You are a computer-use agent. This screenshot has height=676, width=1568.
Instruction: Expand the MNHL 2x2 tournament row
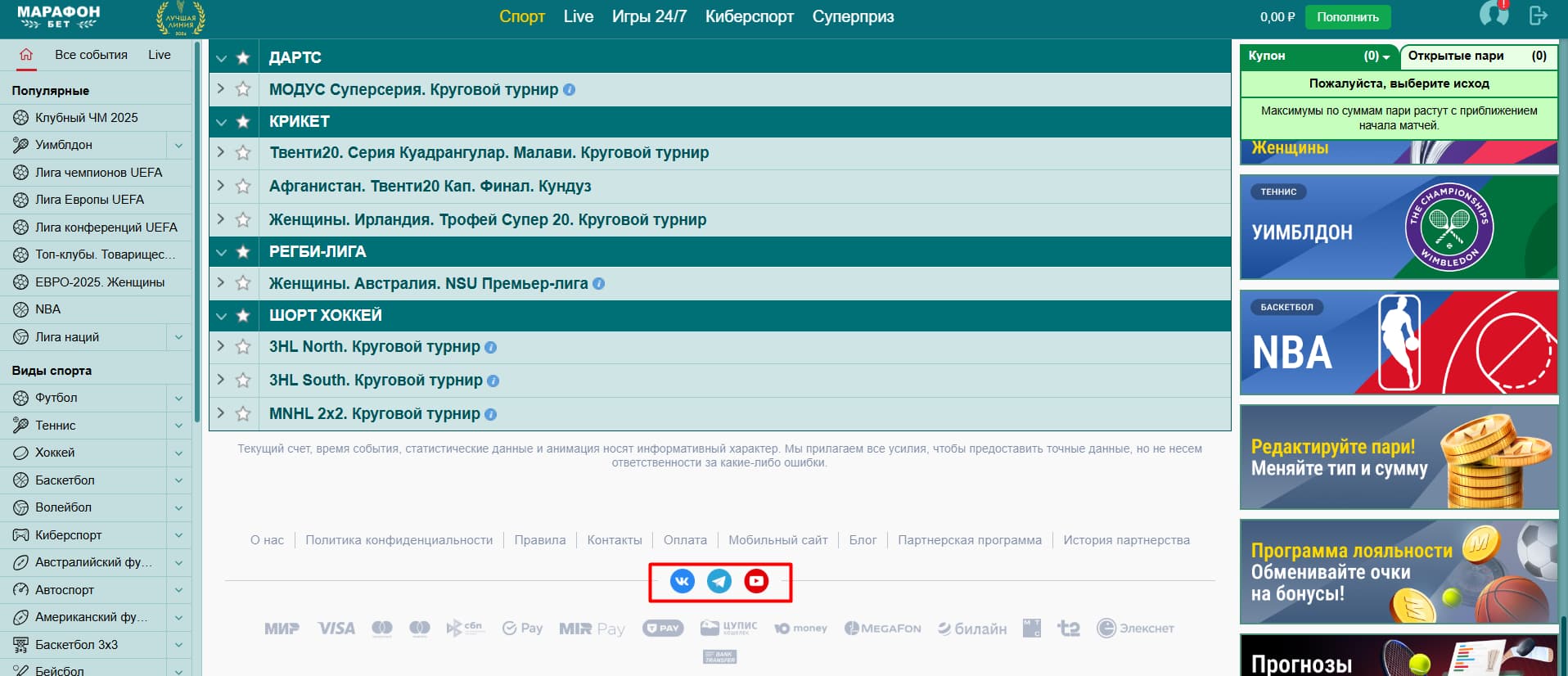pyautogui.click(x=220, y=413)
